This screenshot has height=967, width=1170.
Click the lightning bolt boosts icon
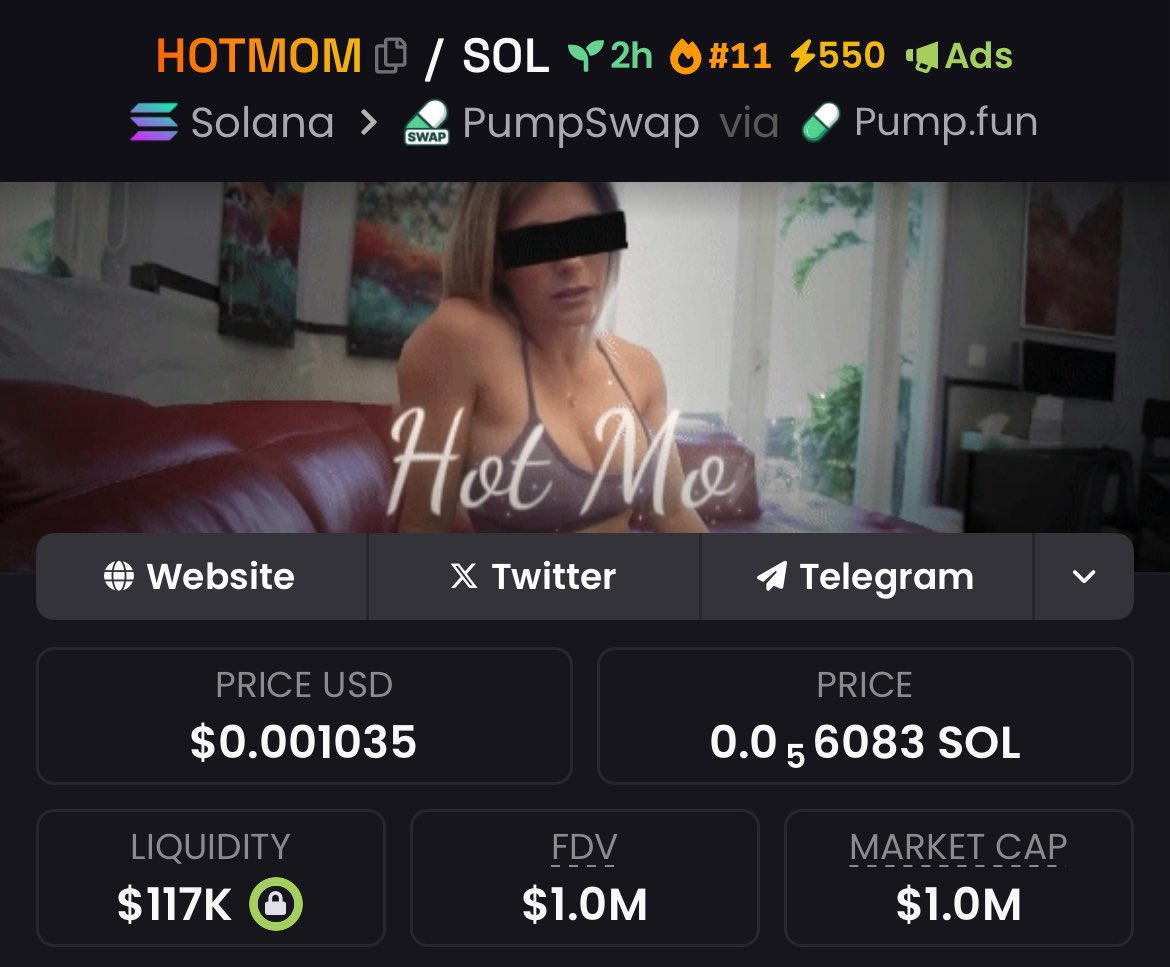[x=803, y=56]
